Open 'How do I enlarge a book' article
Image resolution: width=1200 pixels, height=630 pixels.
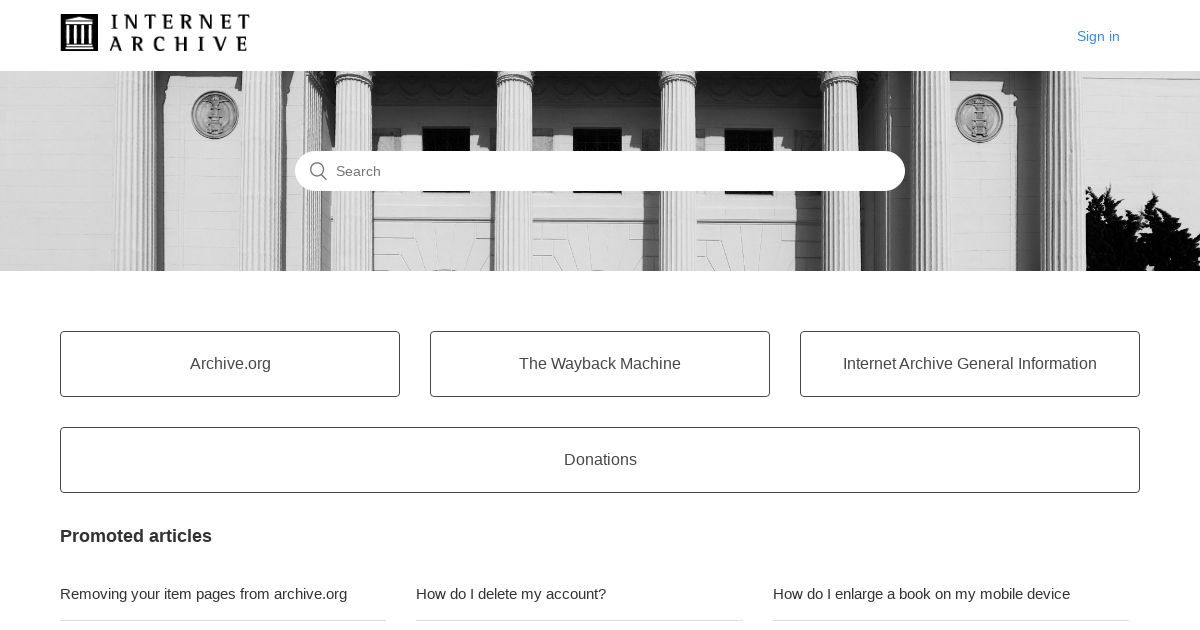[921, 594]
